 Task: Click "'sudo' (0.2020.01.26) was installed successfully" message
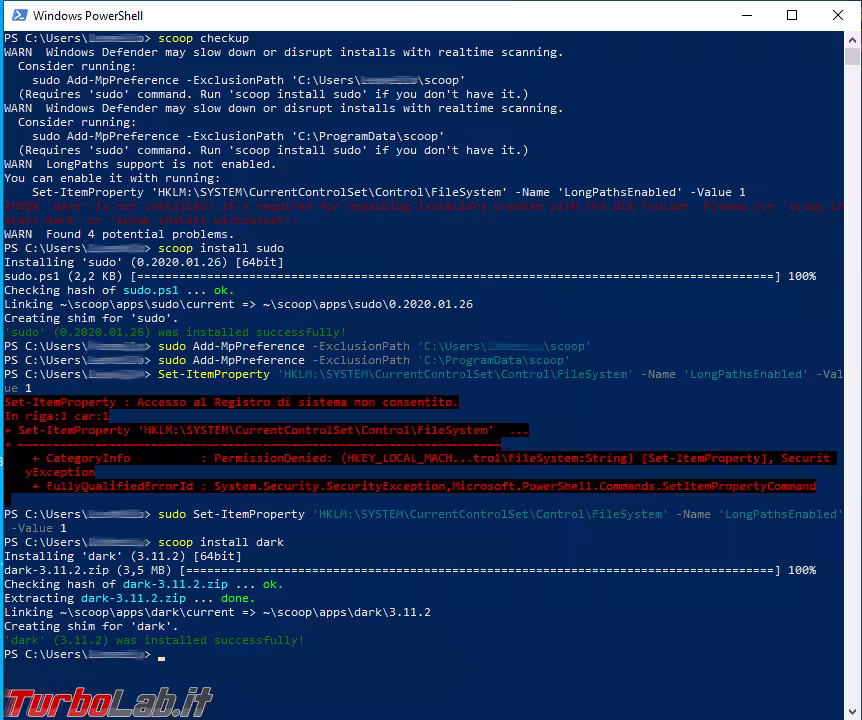(x=175, y=332)
